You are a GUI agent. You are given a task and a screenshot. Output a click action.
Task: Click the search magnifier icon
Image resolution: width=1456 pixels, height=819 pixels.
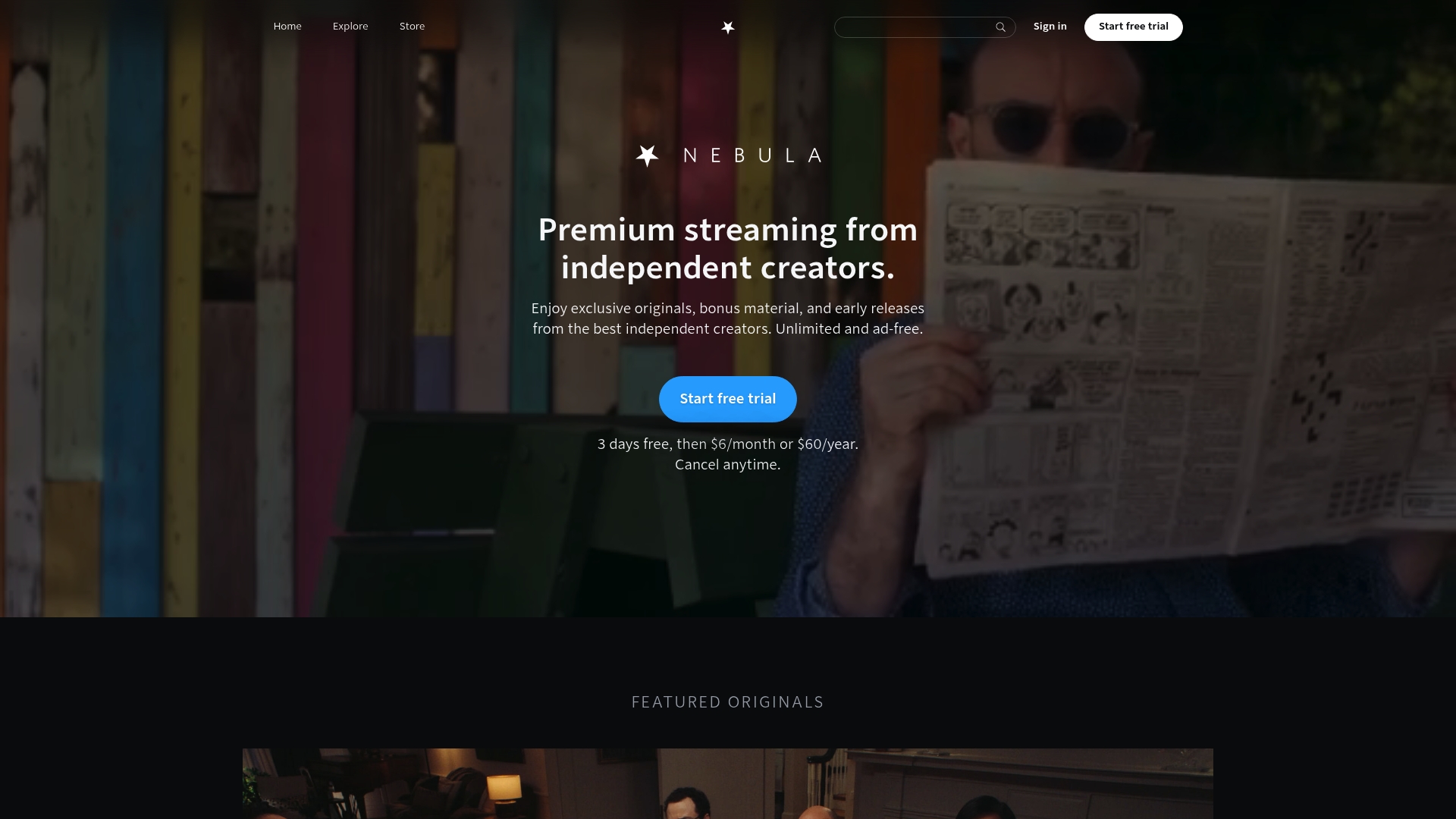pyautogui.click(x=1001, y=27)
